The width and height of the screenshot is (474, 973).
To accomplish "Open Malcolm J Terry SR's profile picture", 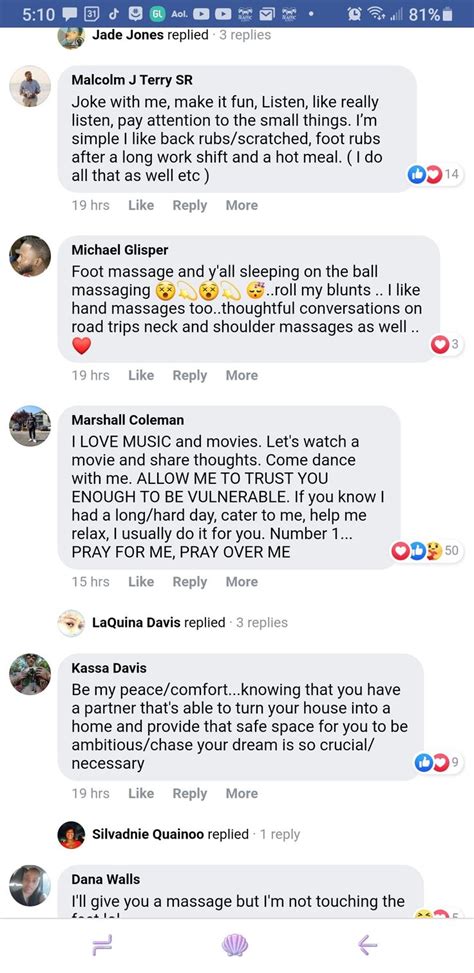I will tap(30, 86).
